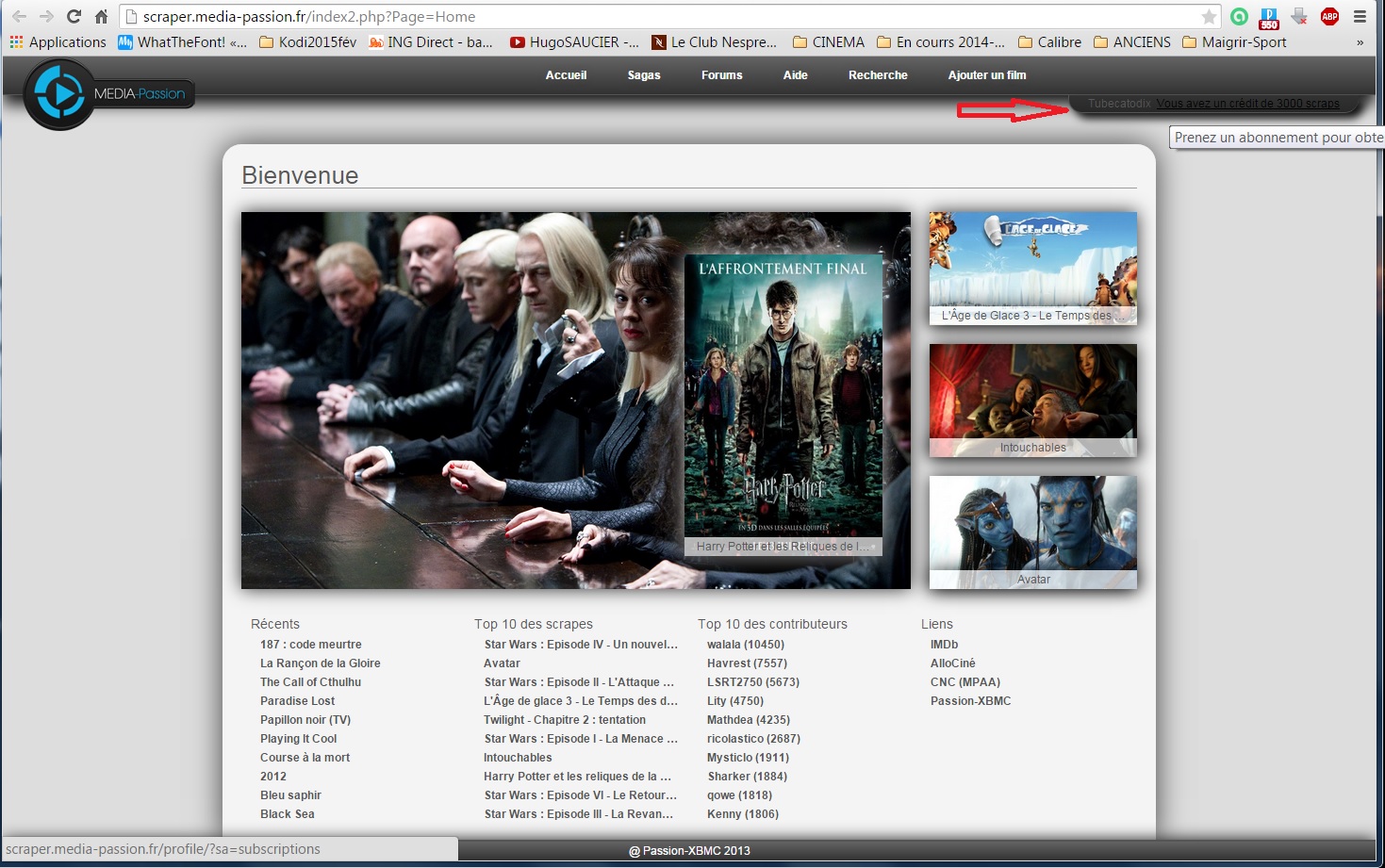
Task: Open the Kodi2015fév bookmarks folder
Action: pyautogui.click(x=307, y=42)
